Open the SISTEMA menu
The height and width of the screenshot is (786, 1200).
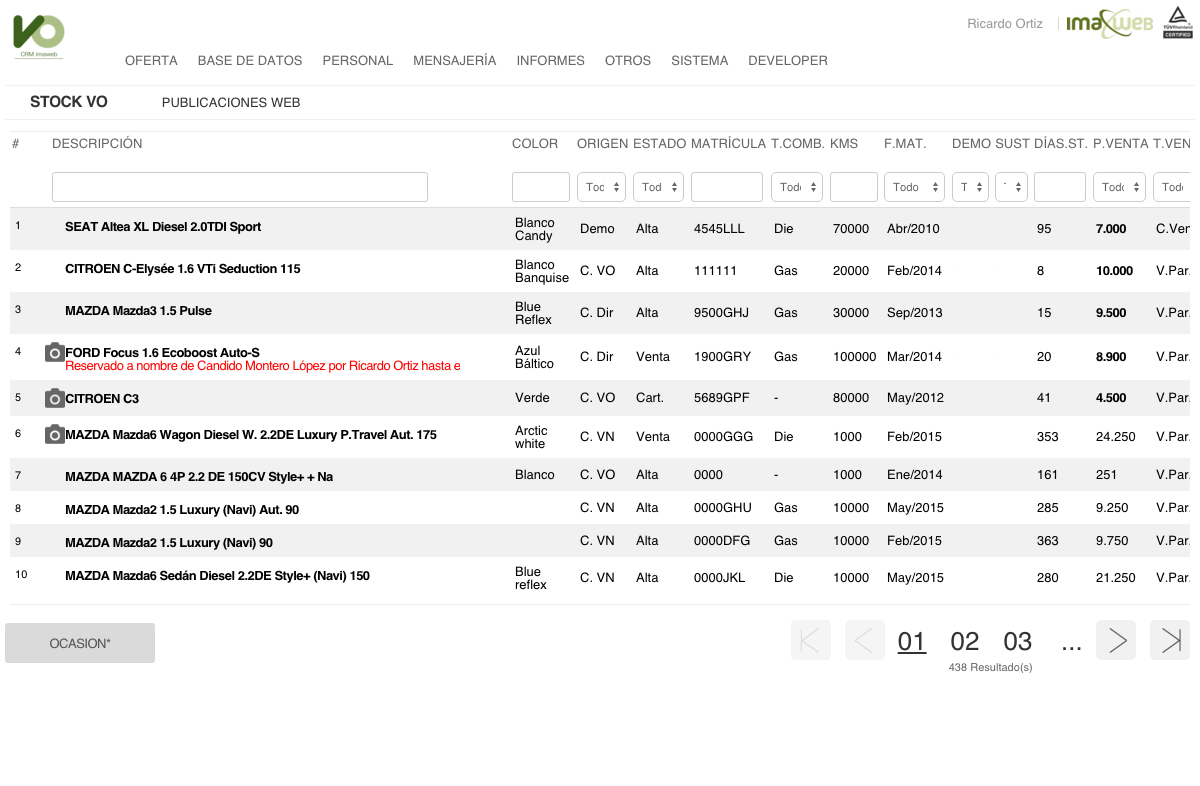click(x=700, y=61)
